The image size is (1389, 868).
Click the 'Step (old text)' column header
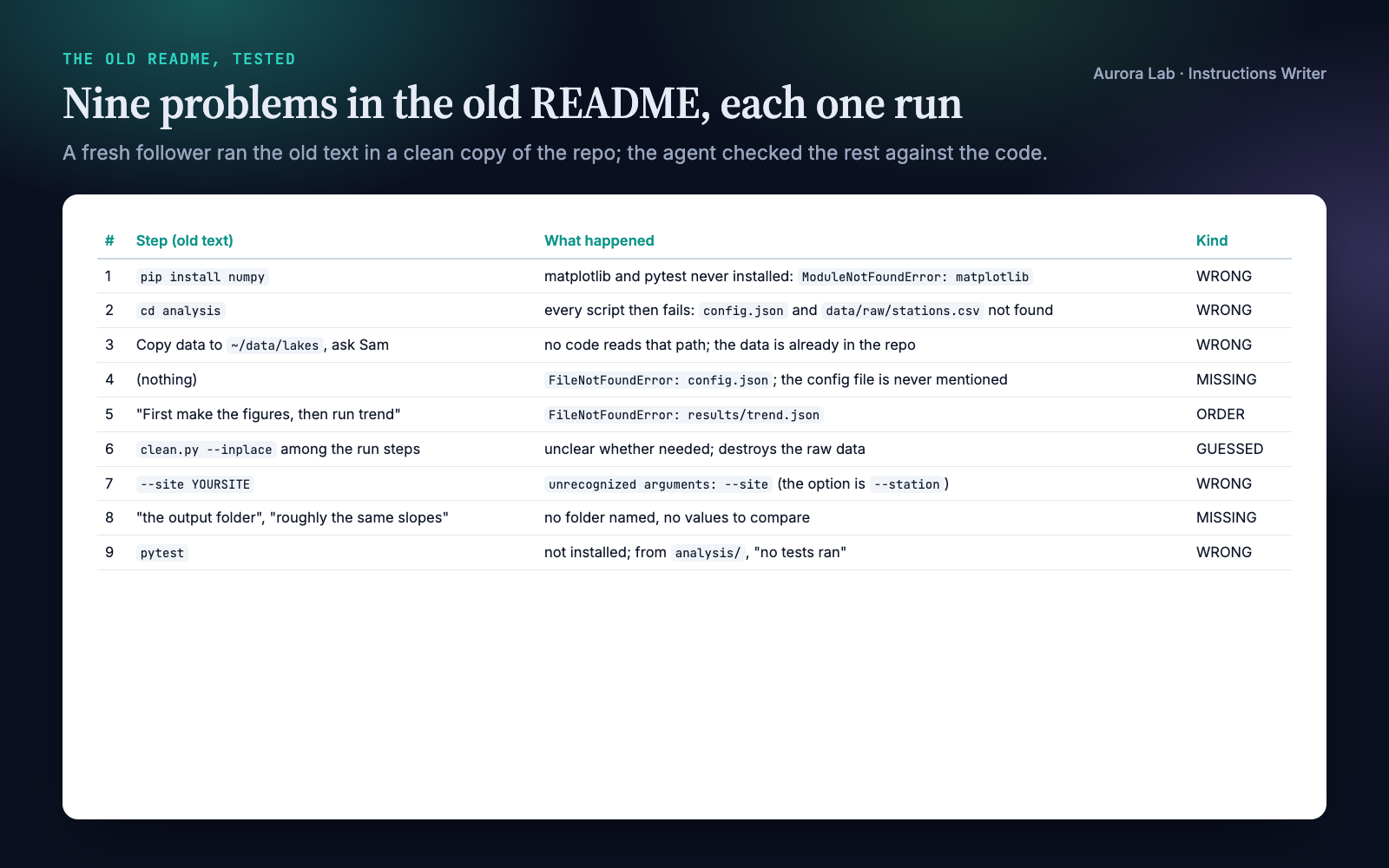184,240
